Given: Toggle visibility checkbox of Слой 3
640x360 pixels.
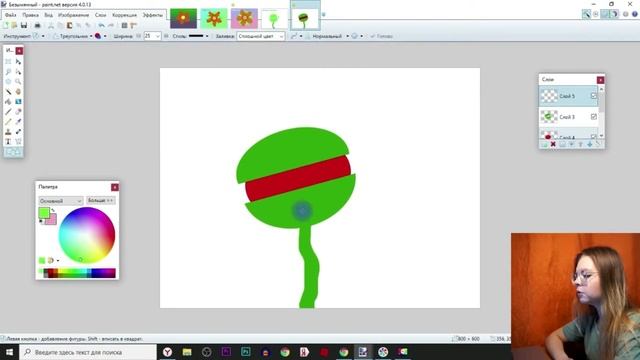Looking at the screenshot, I should tap(593, 117).
